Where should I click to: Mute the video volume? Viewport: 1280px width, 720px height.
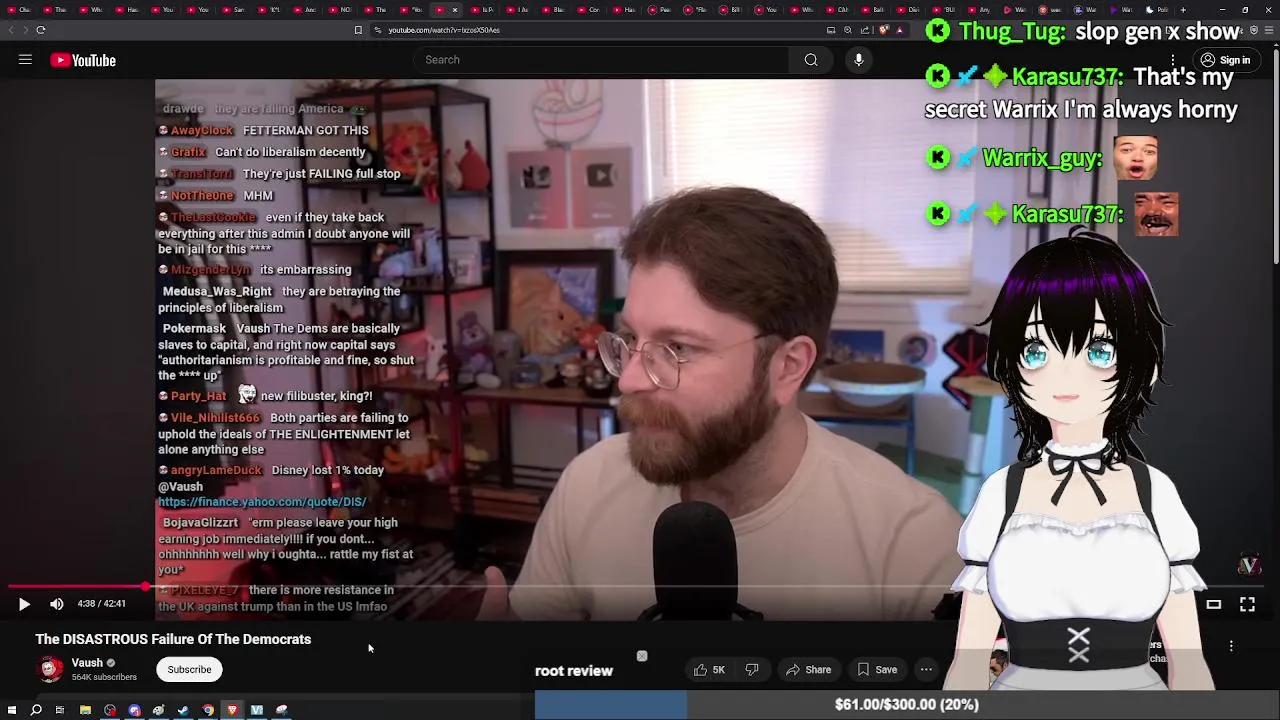coord(56,604)
